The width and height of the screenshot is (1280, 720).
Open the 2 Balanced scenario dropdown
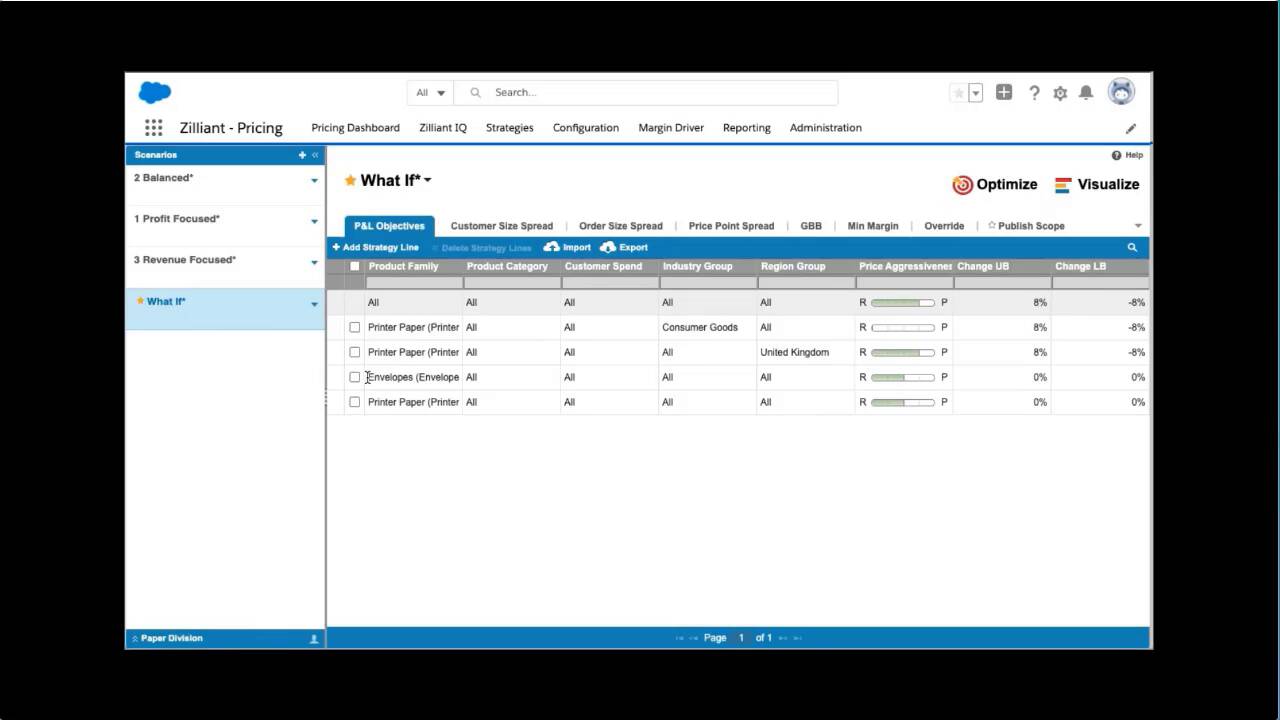pos(314,181)
